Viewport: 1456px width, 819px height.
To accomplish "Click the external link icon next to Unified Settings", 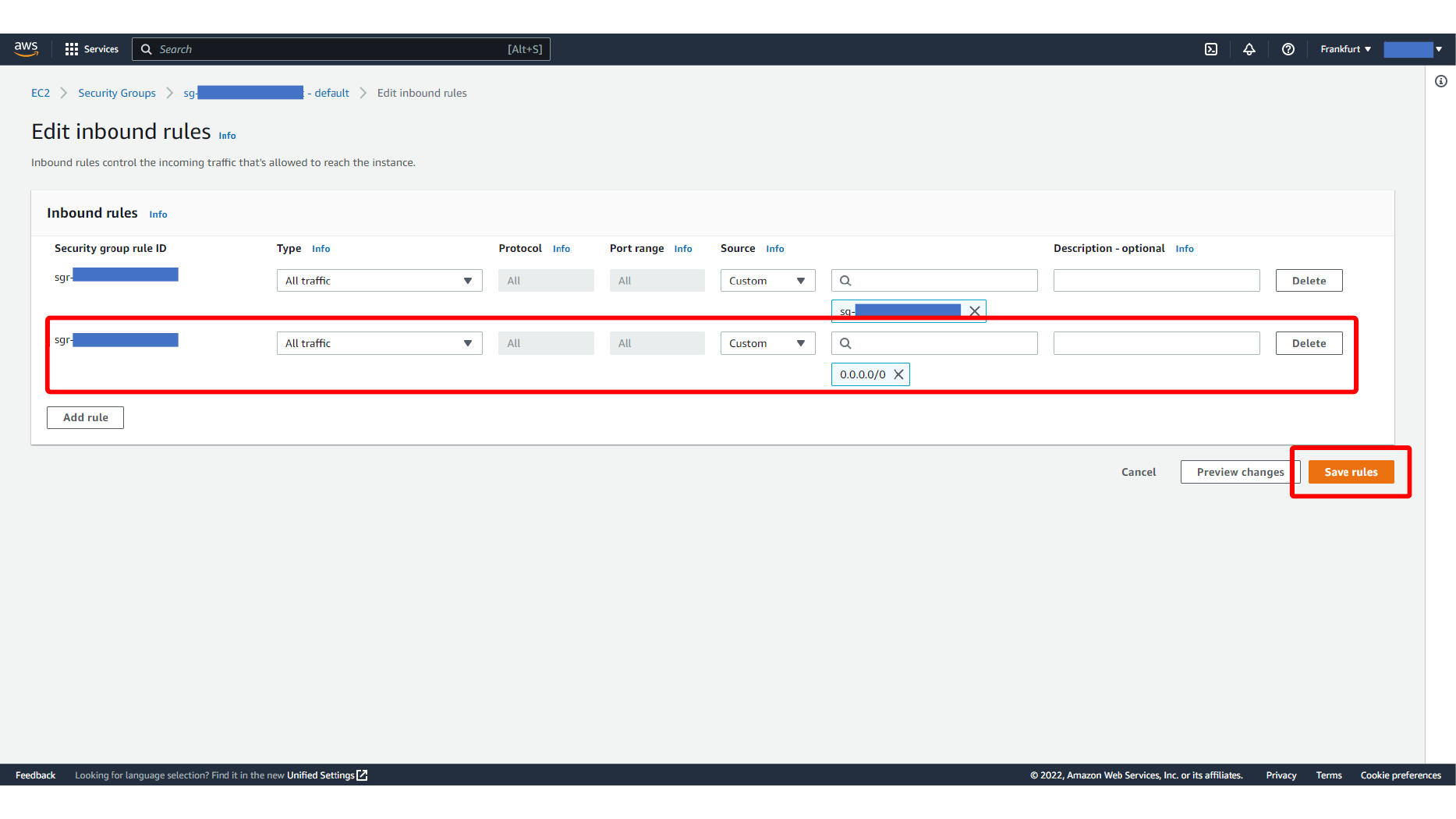I will click(x=362, y=775).
